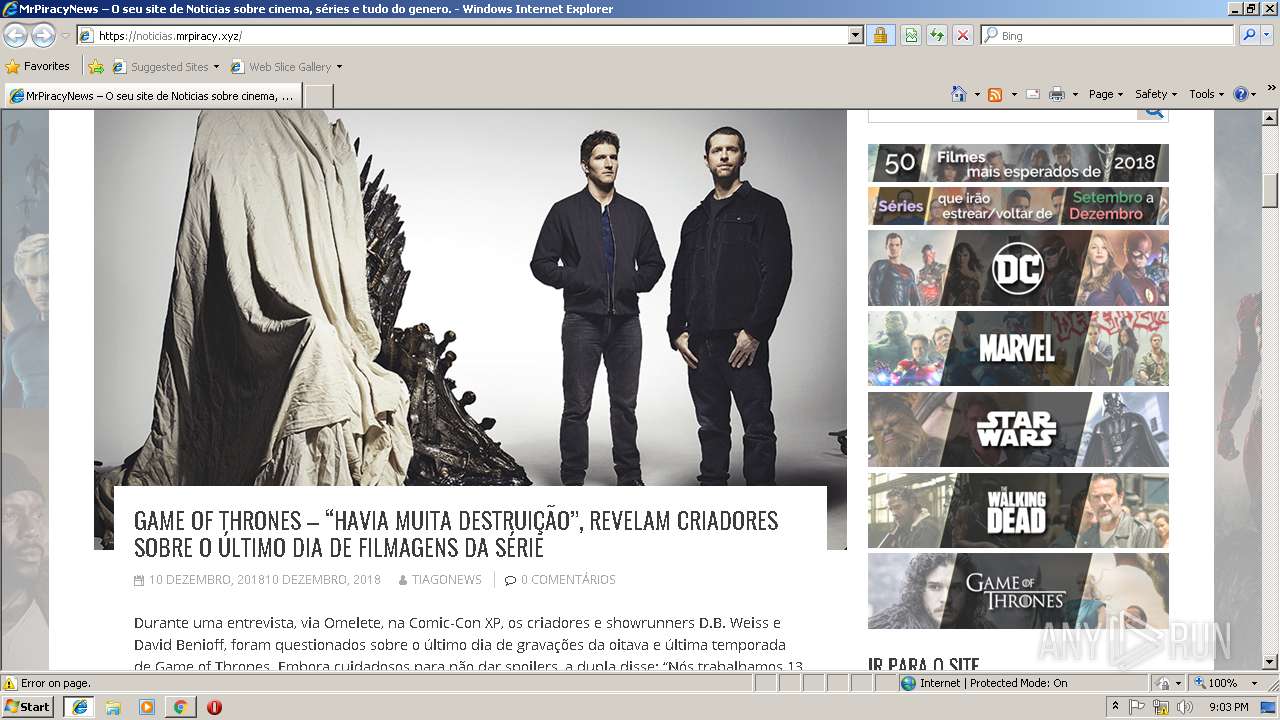
Task: Open the Suggested Sites link
Action: (x=165, y=67)
